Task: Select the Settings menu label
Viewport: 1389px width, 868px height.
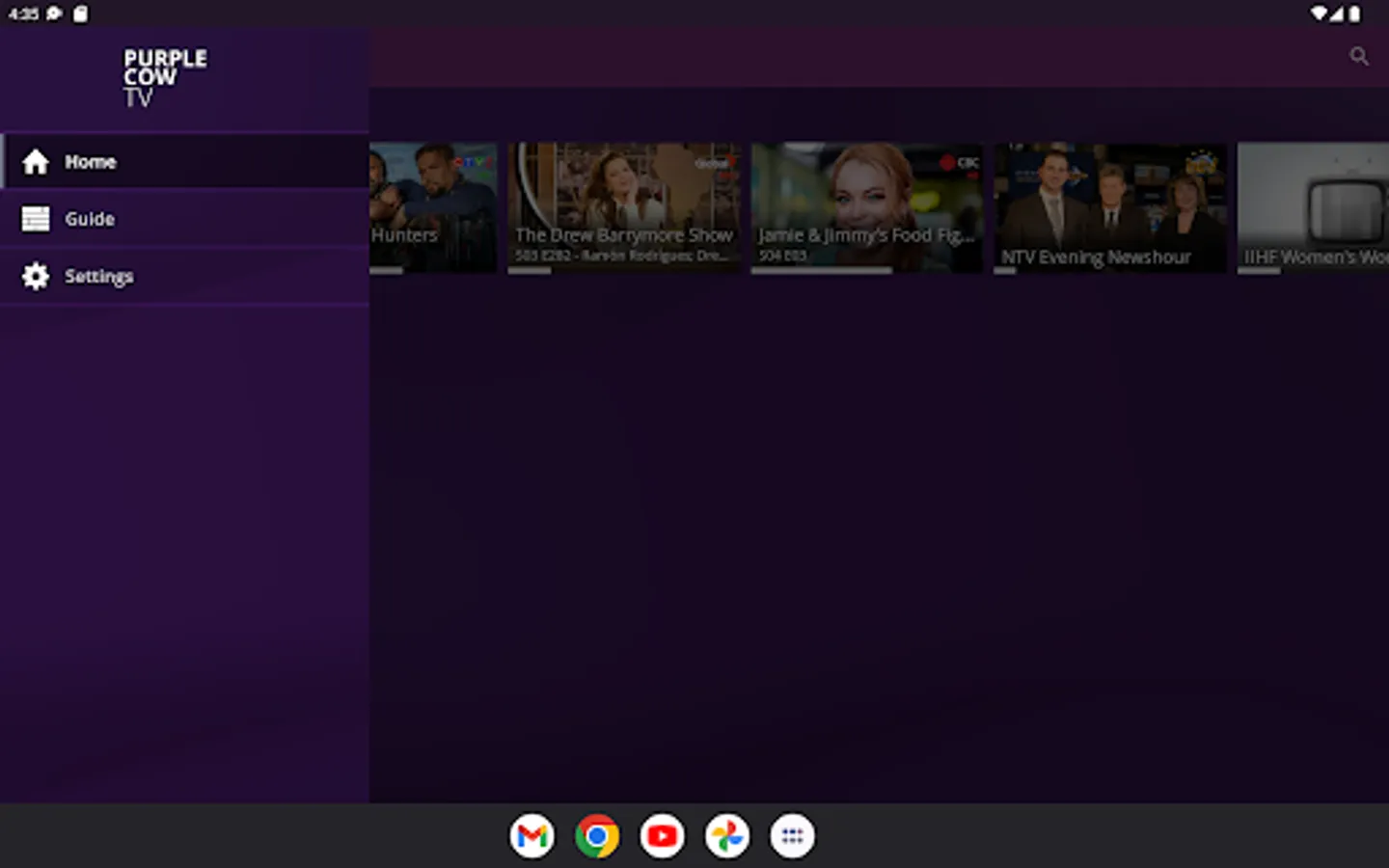Action: pyautogui.click(x=99, y=277)
